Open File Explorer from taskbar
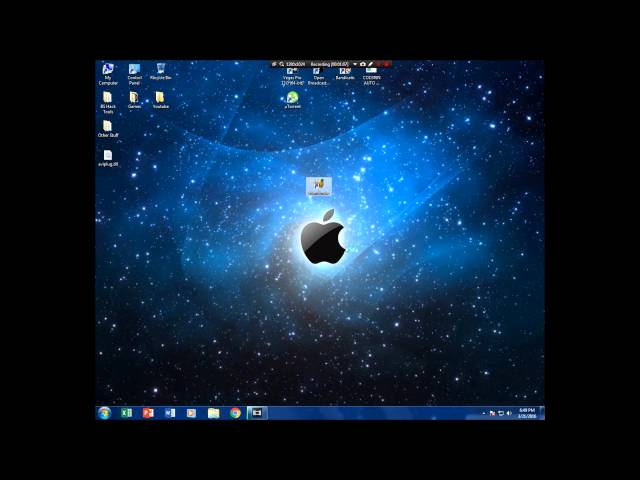 (x=213, y=413)
